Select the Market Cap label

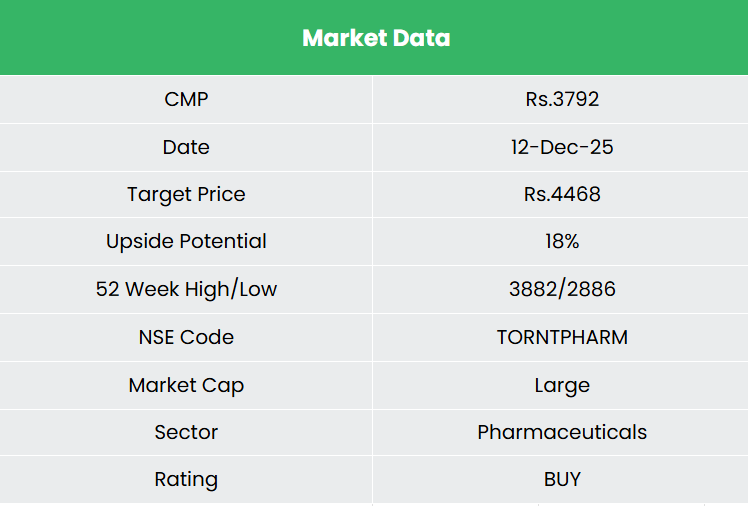(186, 385)
